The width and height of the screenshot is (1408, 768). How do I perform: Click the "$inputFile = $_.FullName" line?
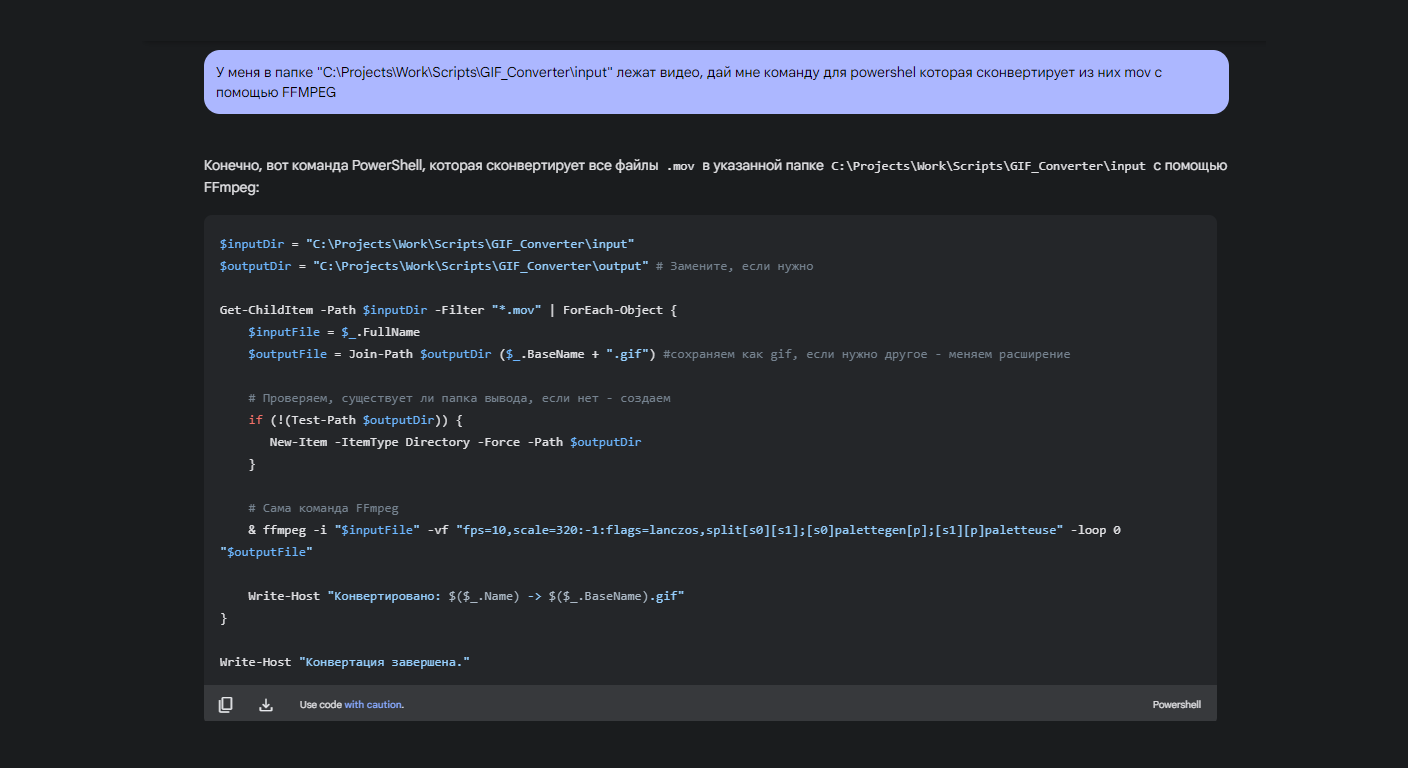[x=334, y=332]
